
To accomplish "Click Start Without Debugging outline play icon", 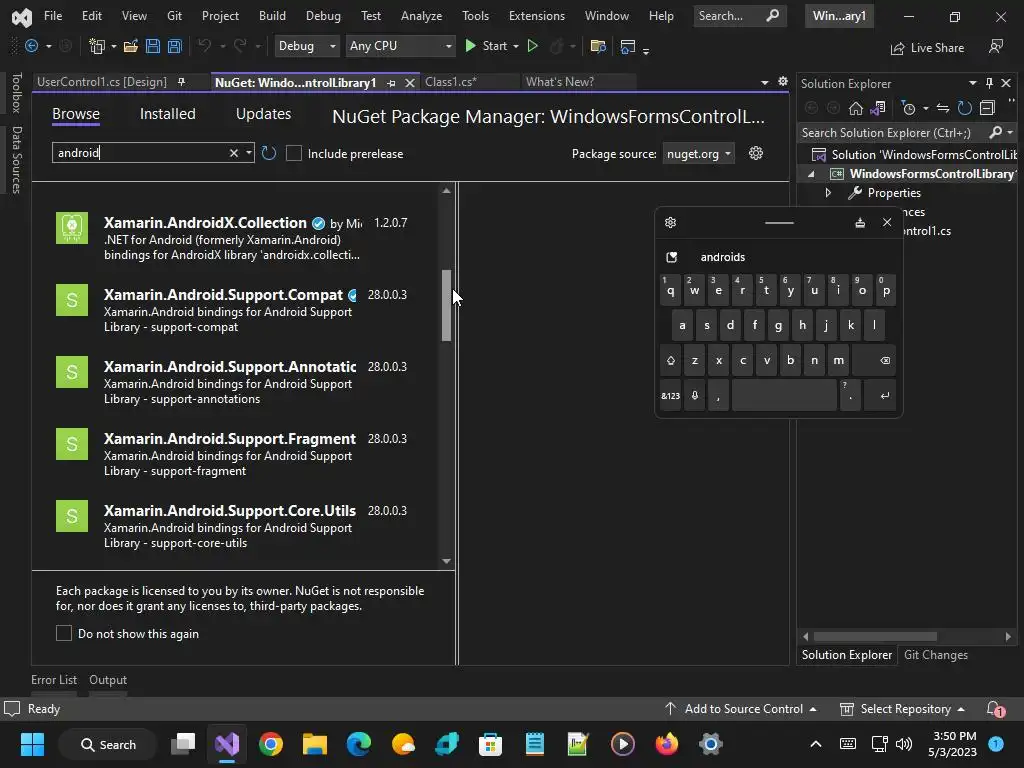I will pos(532,46).
